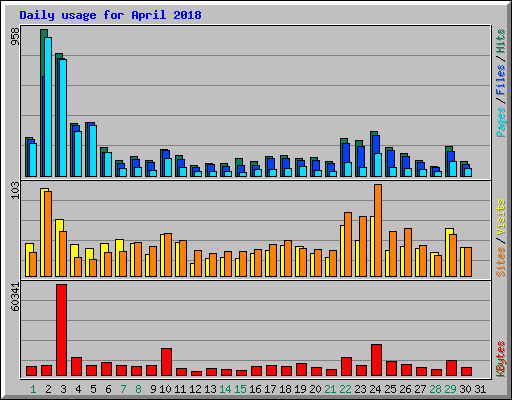This screenshot has width=512, height=400.
Task: Click day 25 on the x-axis
Action: [x=390, y=389]
